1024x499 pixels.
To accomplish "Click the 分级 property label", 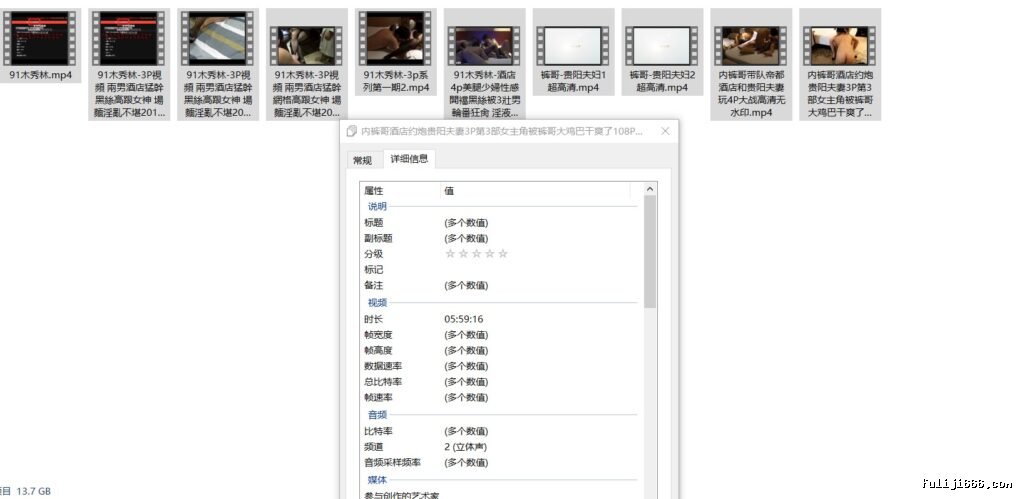I will click(x=374, y=254).
